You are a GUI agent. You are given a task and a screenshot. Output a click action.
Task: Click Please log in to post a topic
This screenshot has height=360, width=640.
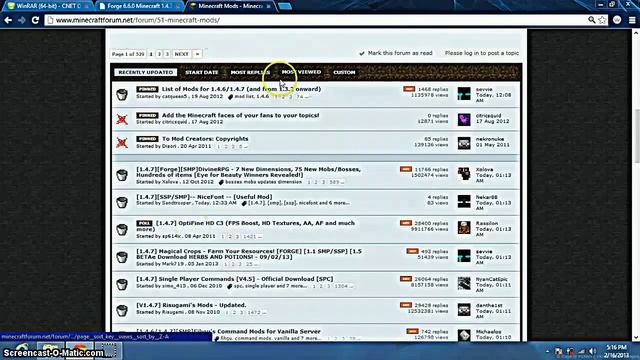(482, 53)
